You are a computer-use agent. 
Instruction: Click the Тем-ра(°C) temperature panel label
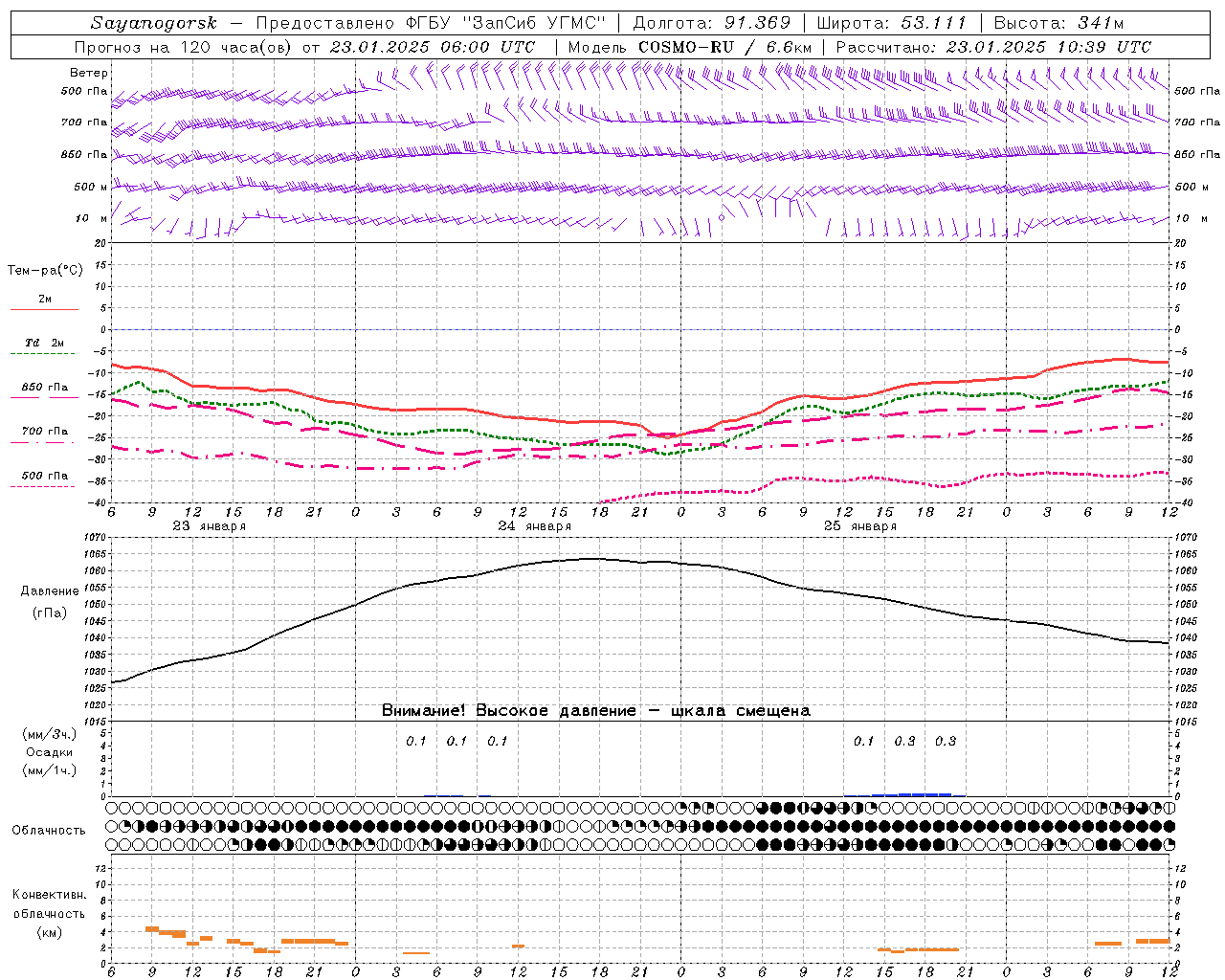(45, 270)
